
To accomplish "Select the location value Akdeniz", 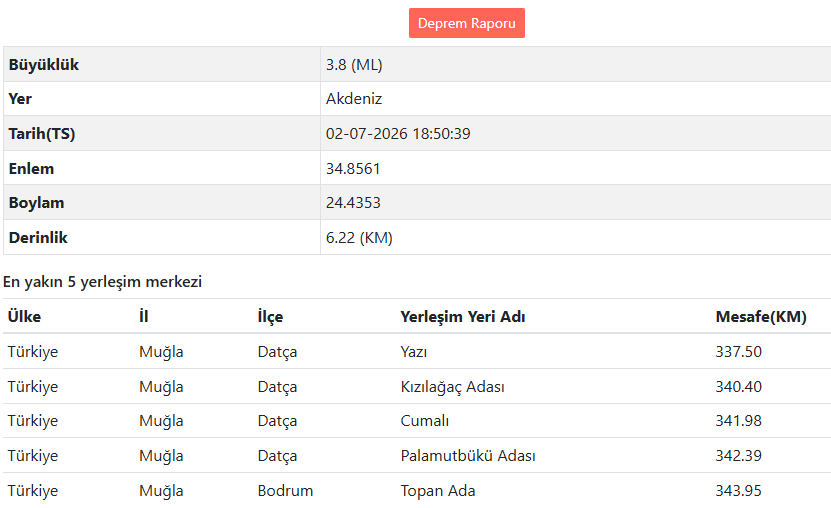I will click(353, 99).
